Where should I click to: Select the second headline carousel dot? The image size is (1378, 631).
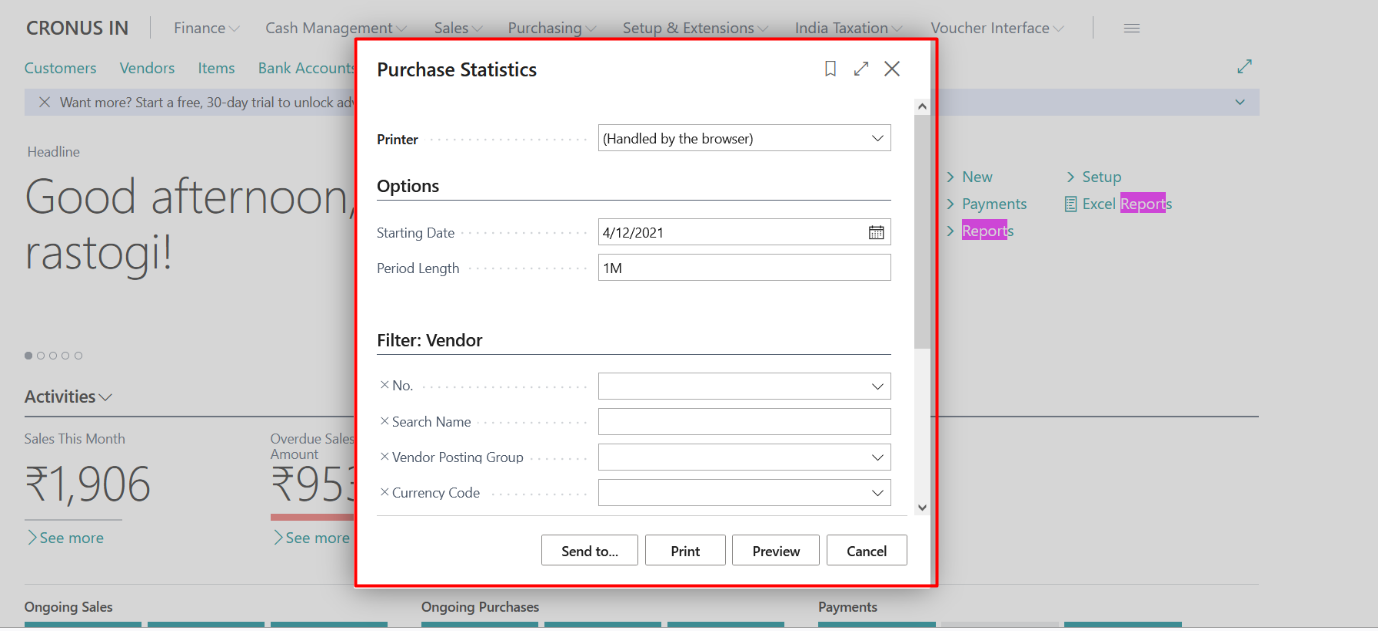(41, 355)
